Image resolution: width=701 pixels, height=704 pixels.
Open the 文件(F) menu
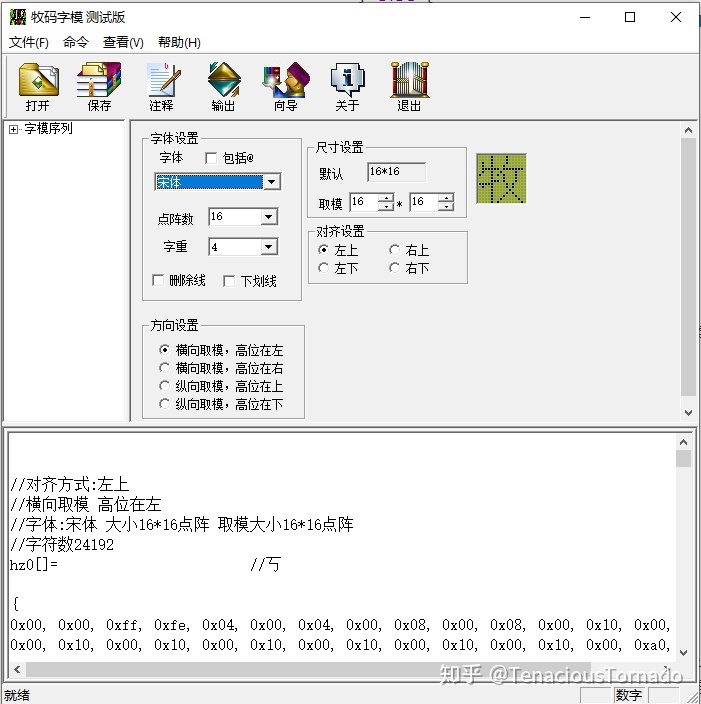[x=29, y=43]
